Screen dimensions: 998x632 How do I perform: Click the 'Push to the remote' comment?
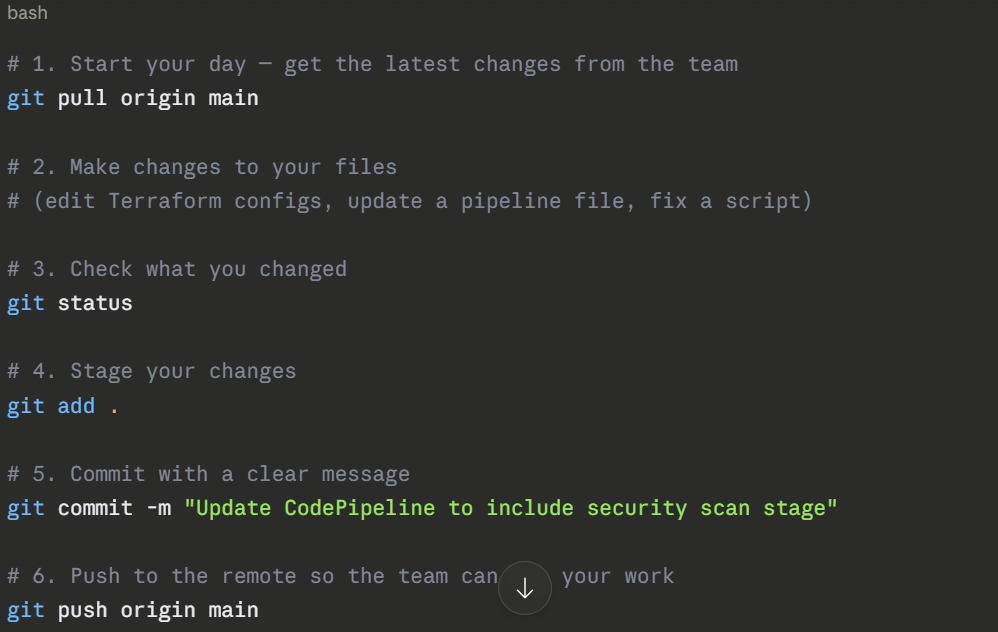pyautogui.click(x=252, y=576)
